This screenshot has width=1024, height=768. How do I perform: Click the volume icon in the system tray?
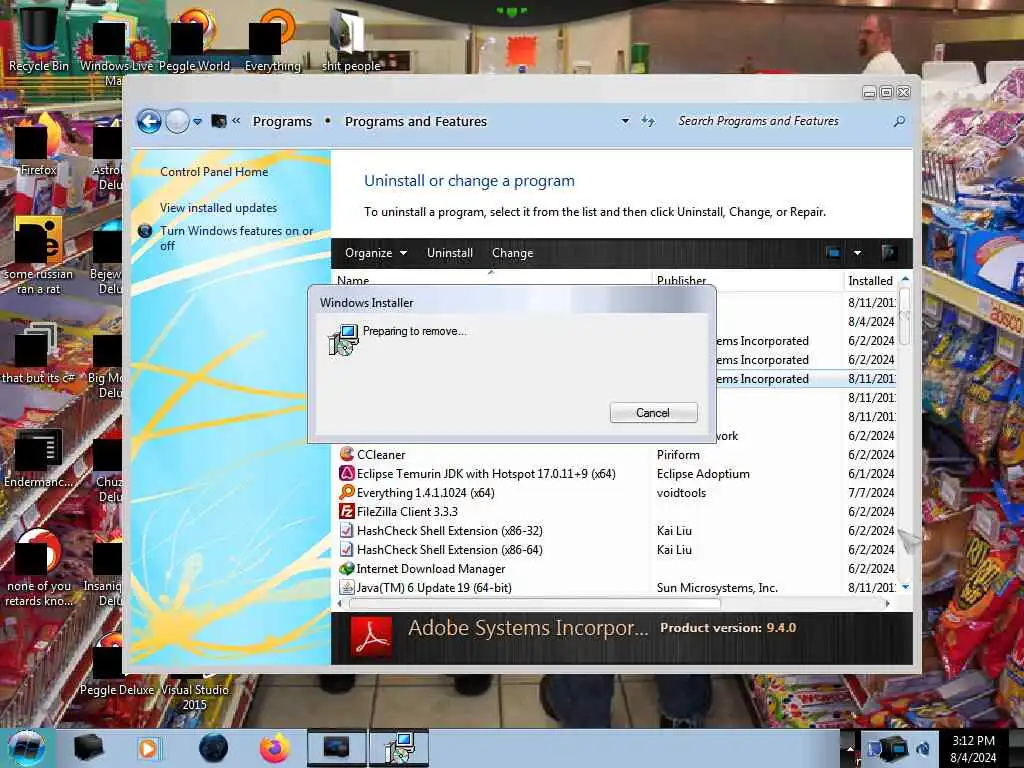click(x=923, y=748)
